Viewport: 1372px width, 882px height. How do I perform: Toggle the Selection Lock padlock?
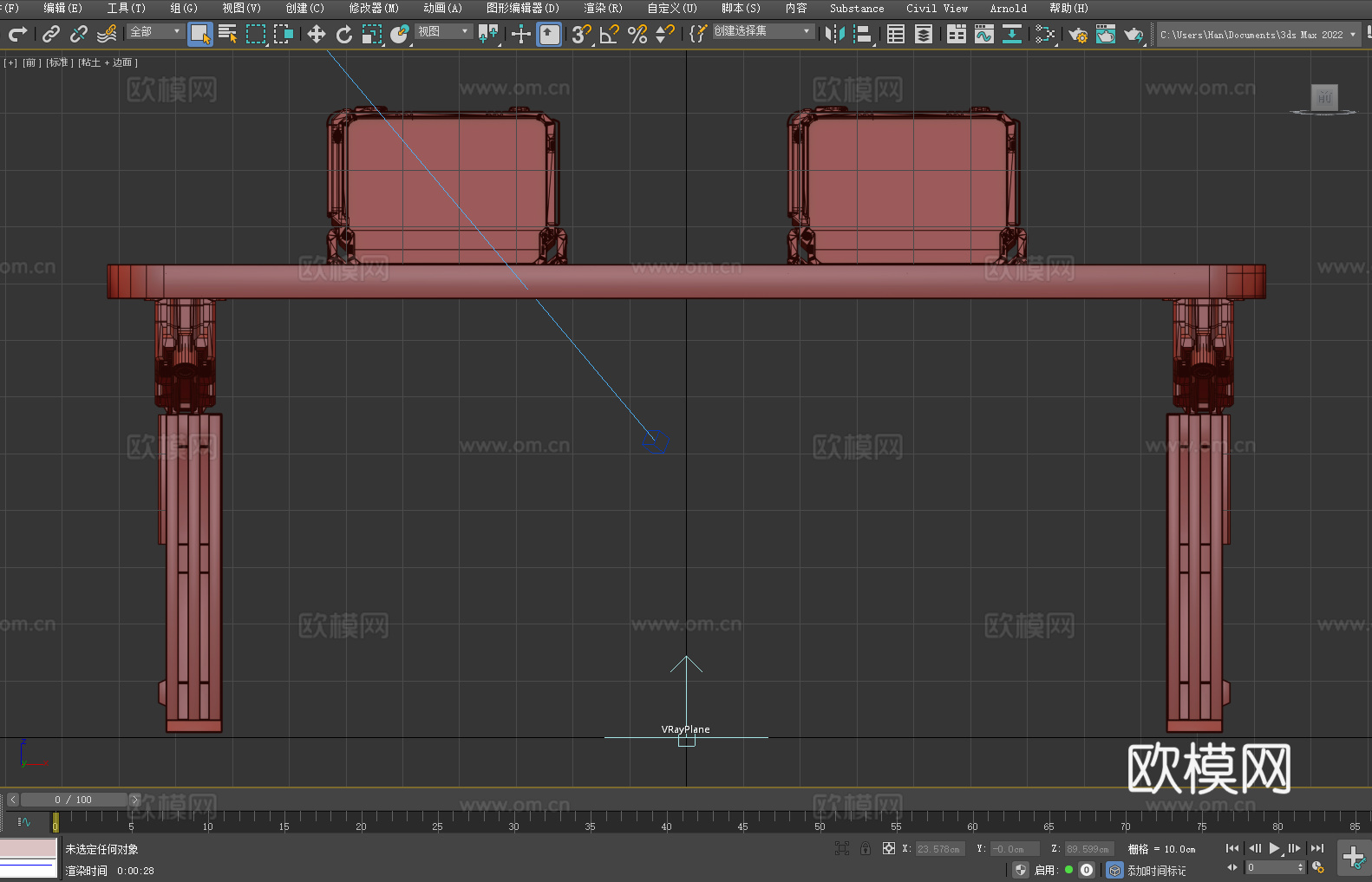(x=866, y=848)
